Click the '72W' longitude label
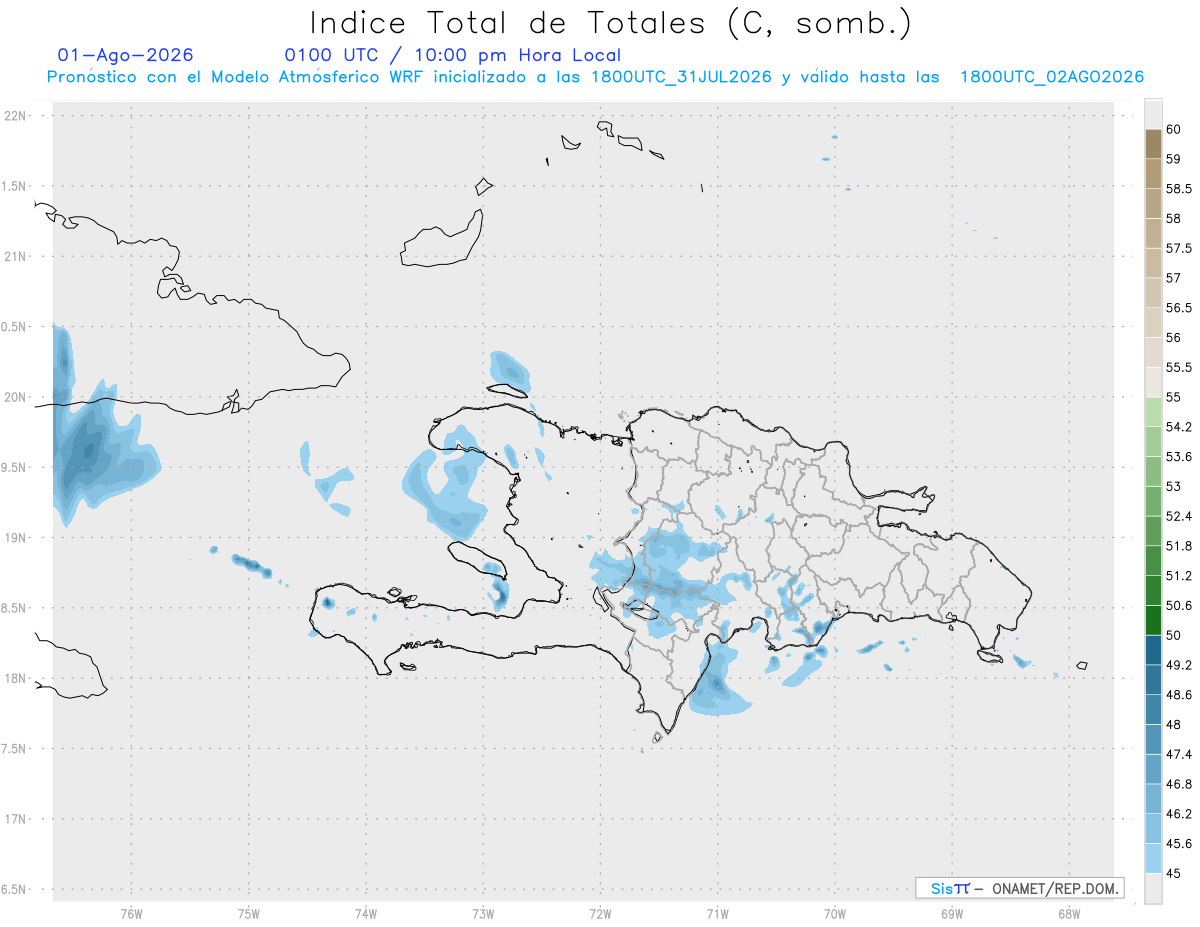This screenshot has width=1200, height=927. (600, 914)
